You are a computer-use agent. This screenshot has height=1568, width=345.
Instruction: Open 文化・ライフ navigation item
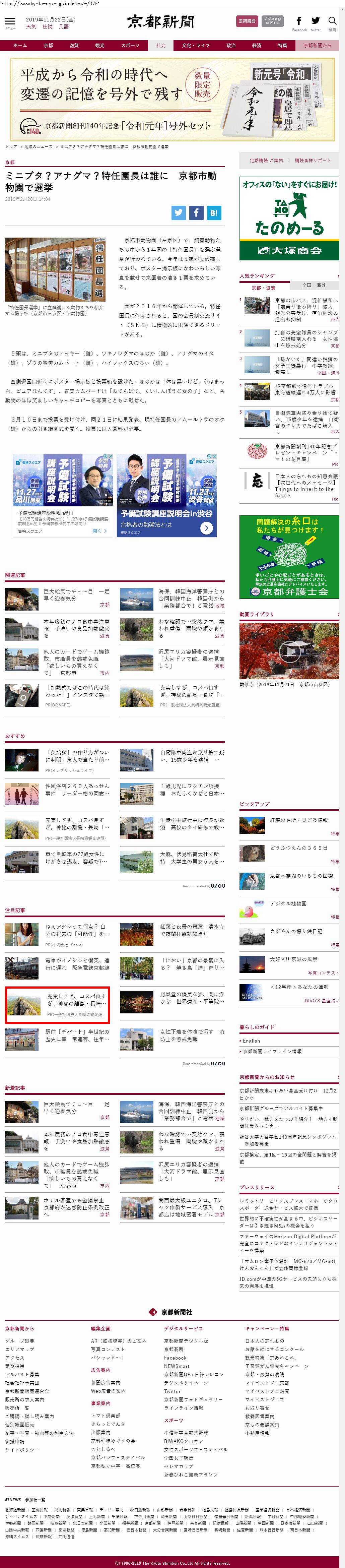(195, 46)
